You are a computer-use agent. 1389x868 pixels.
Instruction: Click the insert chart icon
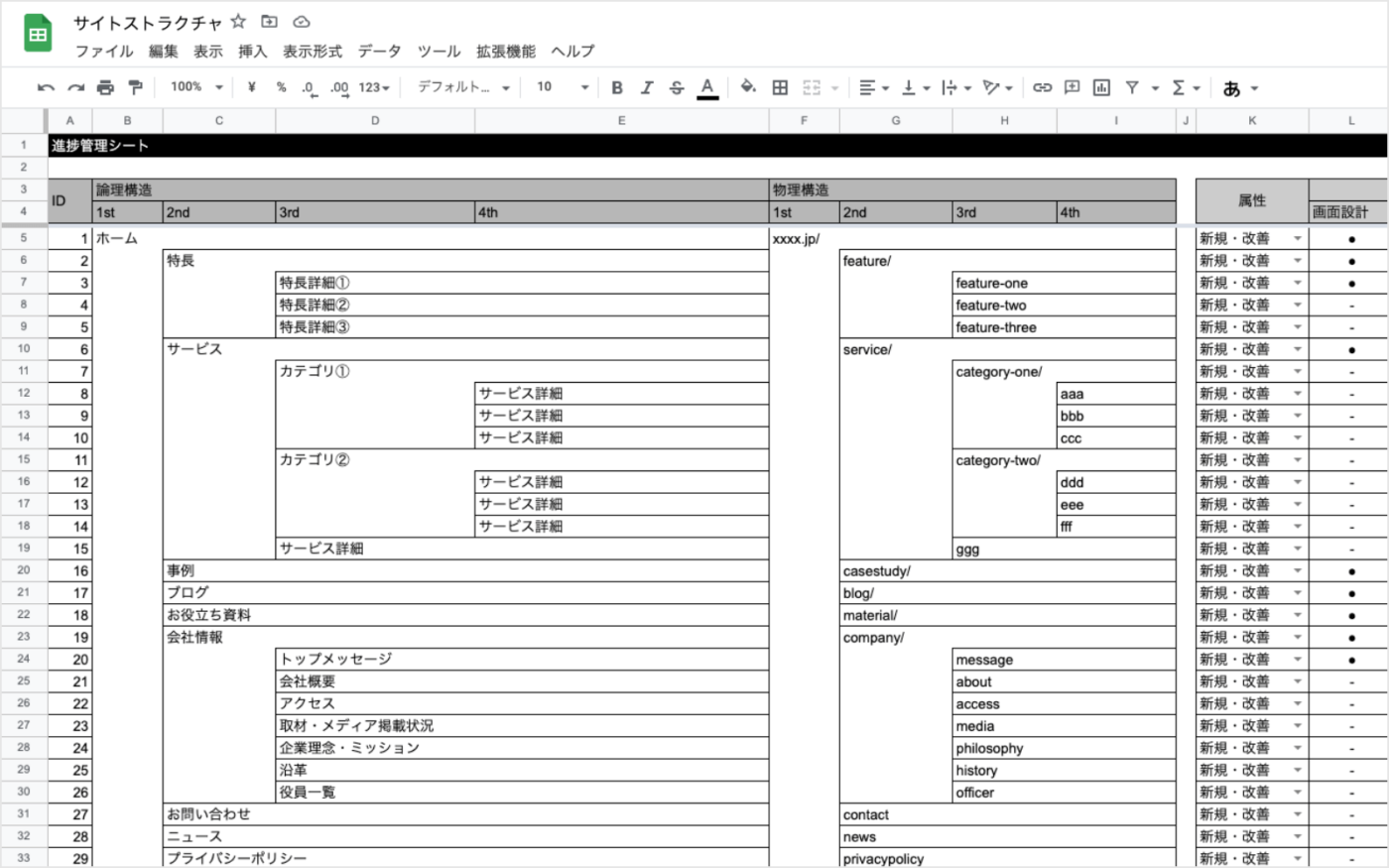coord(1101,87)
